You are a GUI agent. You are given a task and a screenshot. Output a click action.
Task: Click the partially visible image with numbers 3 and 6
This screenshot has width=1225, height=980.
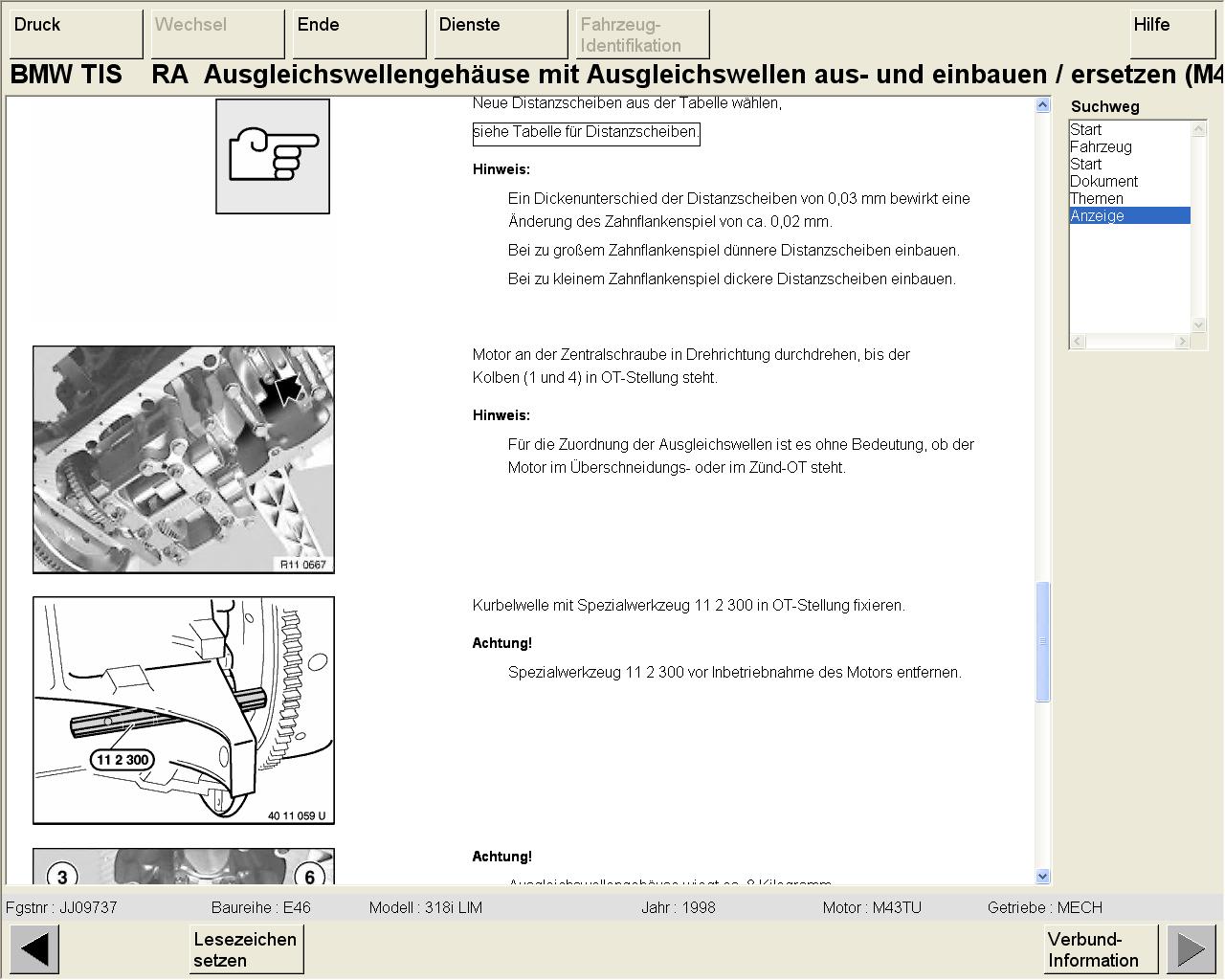184,866
